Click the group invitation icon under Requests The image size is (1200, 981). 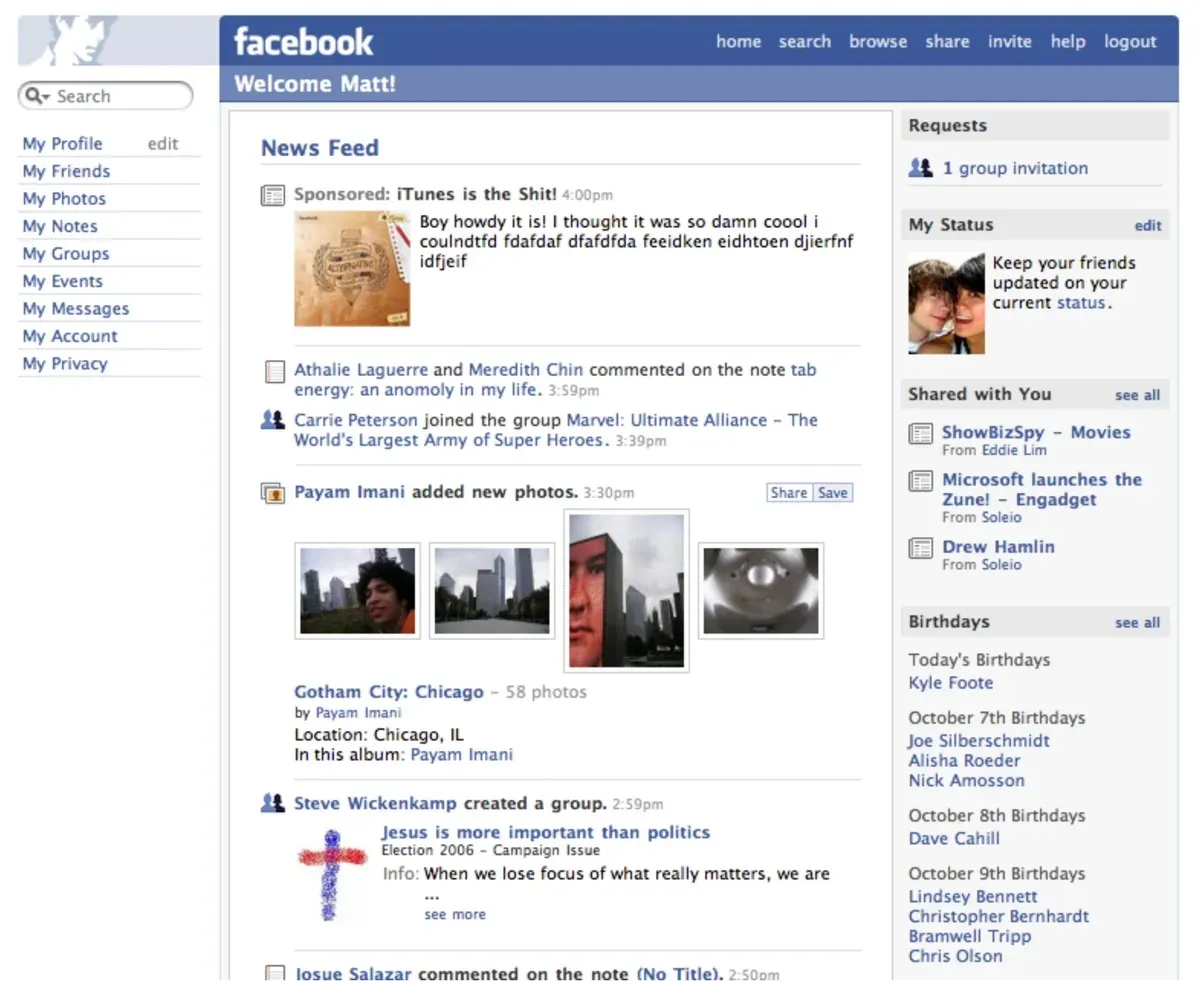click(920, 168)
